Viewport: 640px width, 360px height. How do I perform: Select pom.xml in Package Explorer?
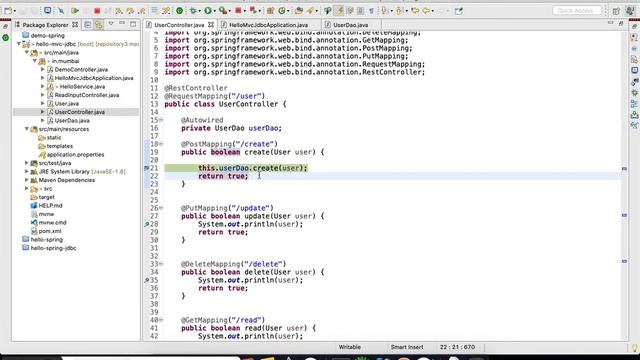coord(50,231)
